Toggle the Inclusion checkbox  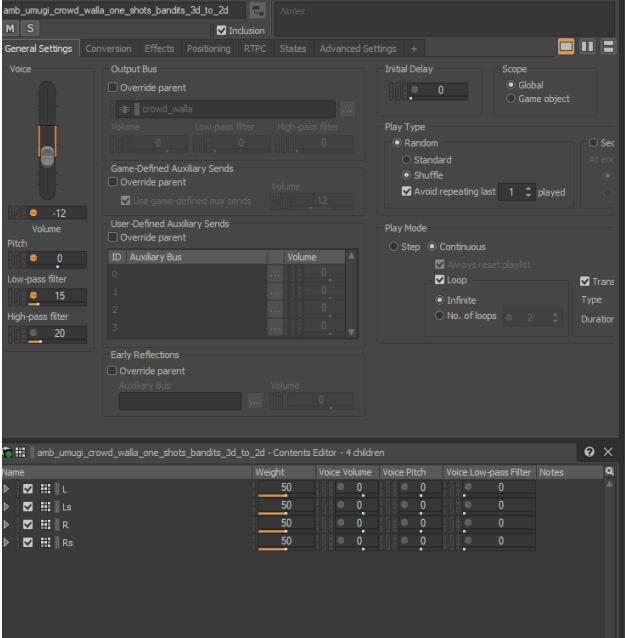coord(222,30)
